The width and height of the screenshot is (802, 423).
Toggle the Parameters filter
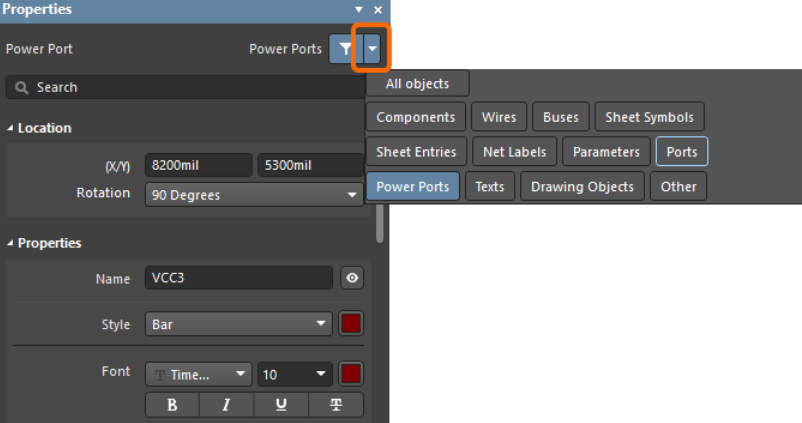(x=606, y=152)
